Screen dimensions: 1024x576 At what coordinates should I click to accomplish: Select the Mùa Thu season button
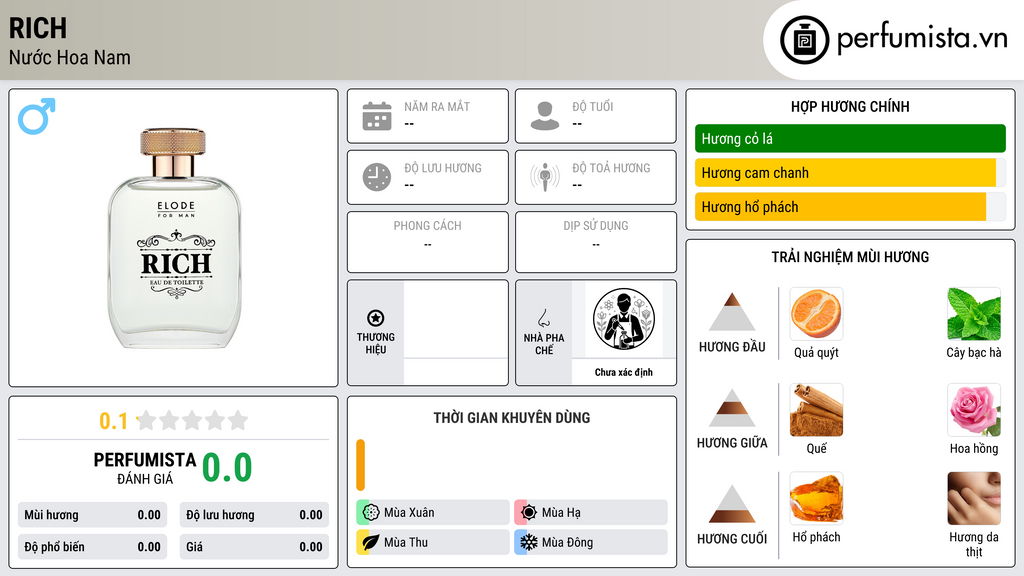(x=433, y=542)
